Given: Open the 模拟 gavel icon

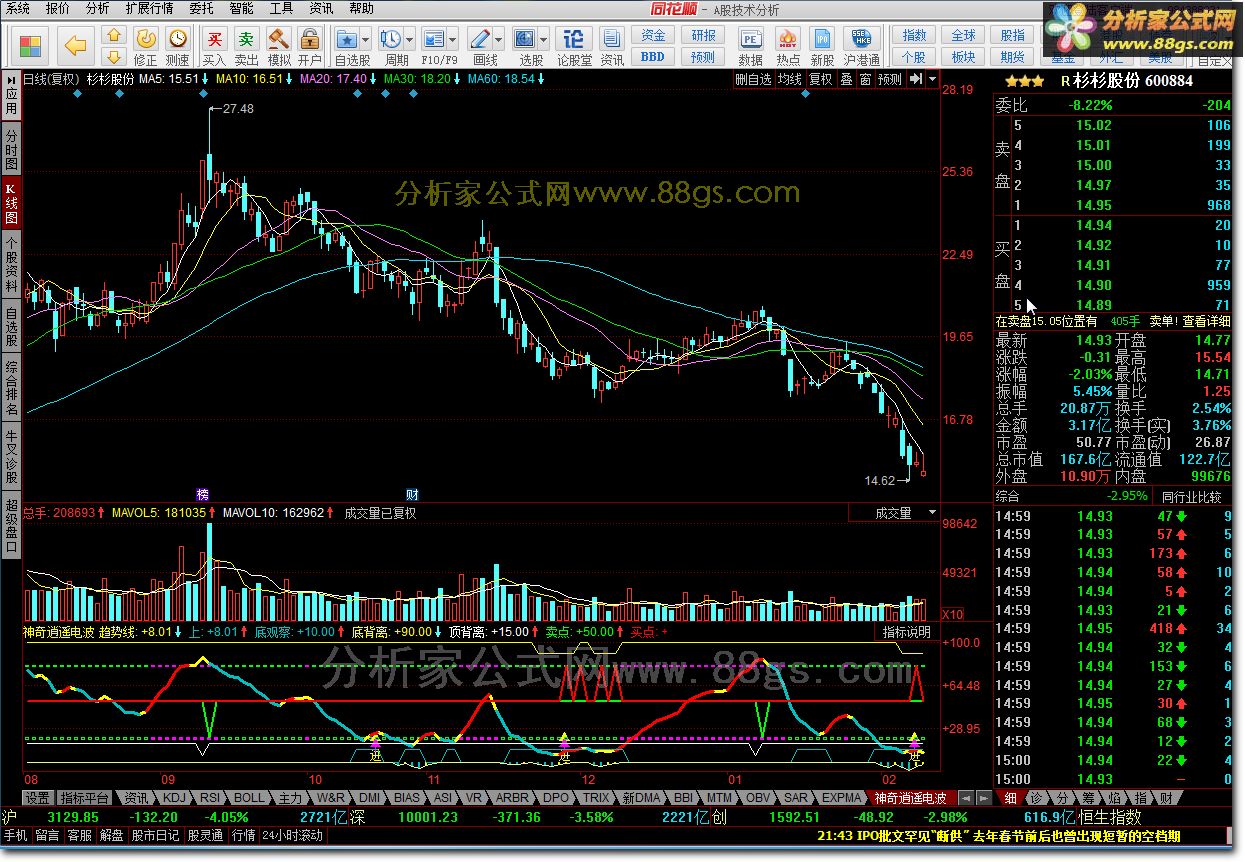Looking at the screenshot, I should tap(279, 39).
